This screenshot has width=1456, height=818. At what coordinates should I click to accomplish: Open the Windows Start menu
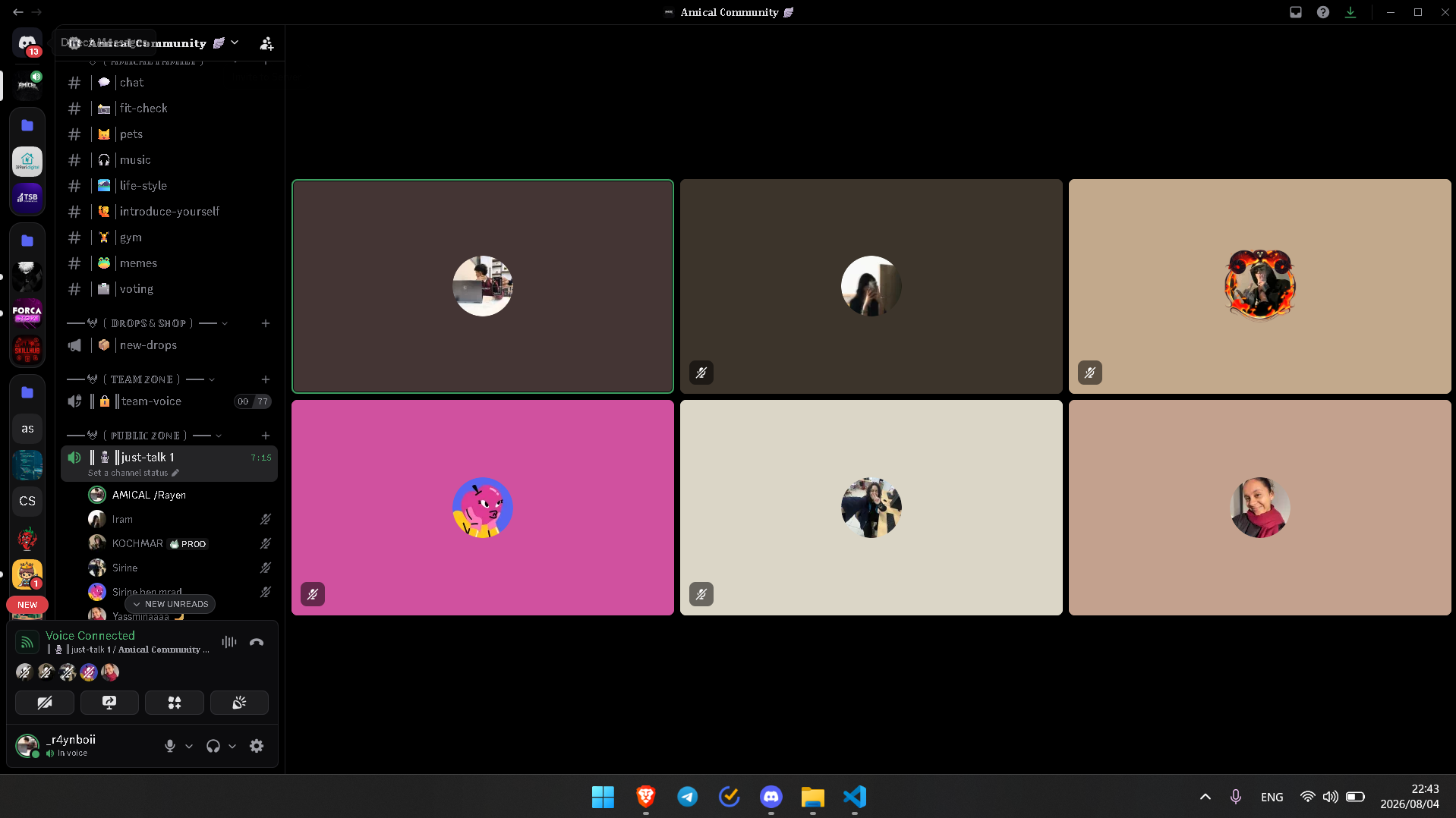tap(604, 797)
